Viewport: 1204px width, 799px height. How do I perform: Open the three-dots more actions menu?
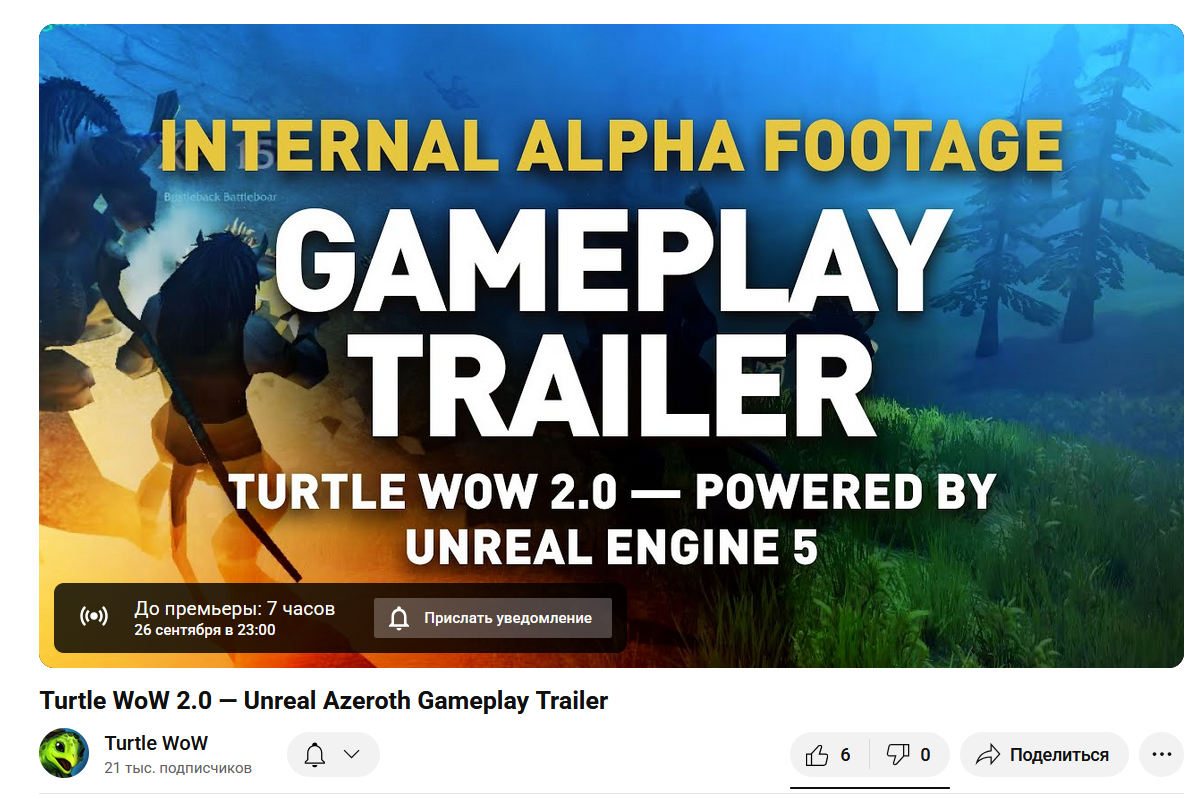[1161, 754]
